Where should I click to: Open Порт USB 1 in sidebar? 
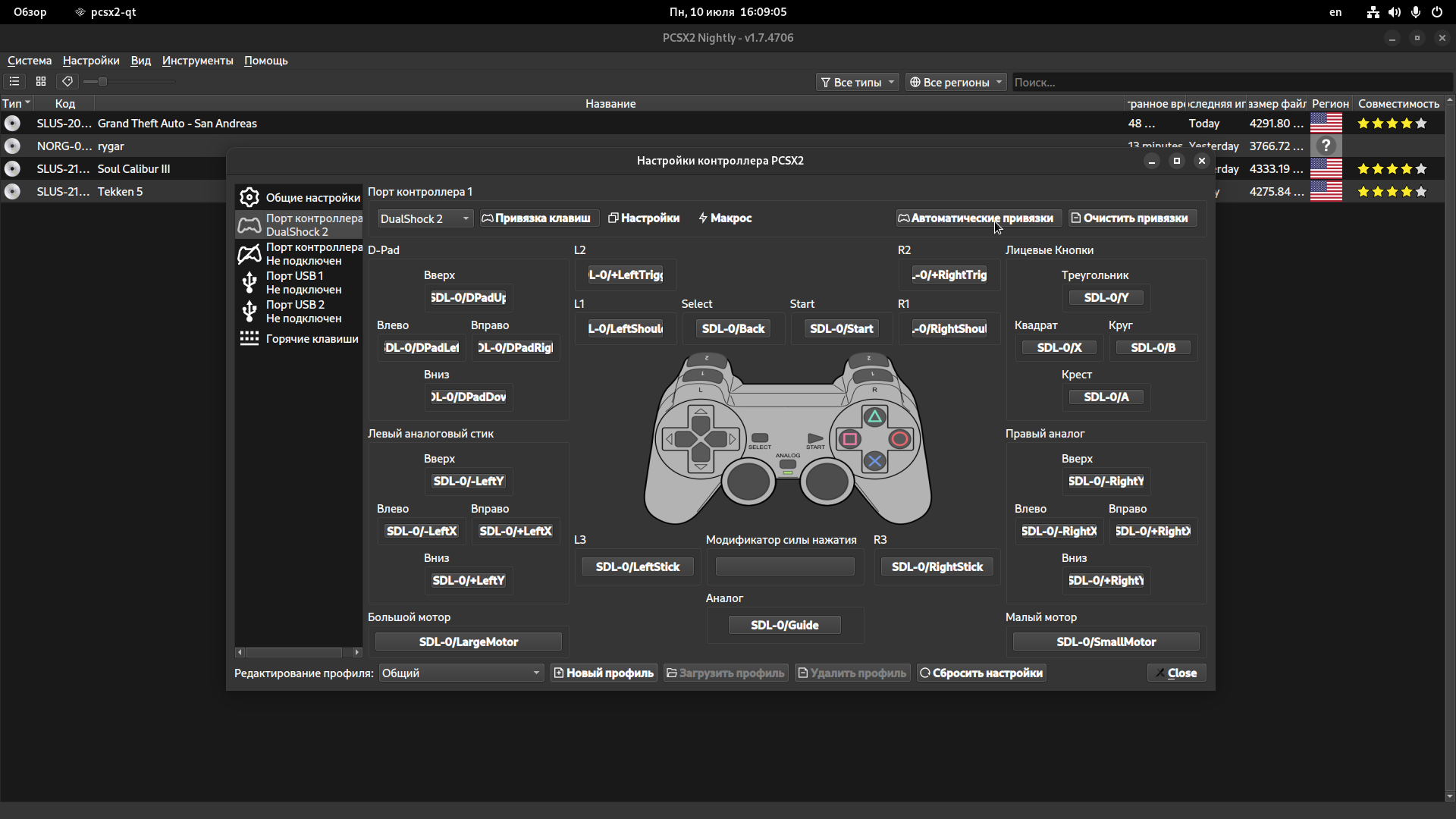click(x=300, y=283)
